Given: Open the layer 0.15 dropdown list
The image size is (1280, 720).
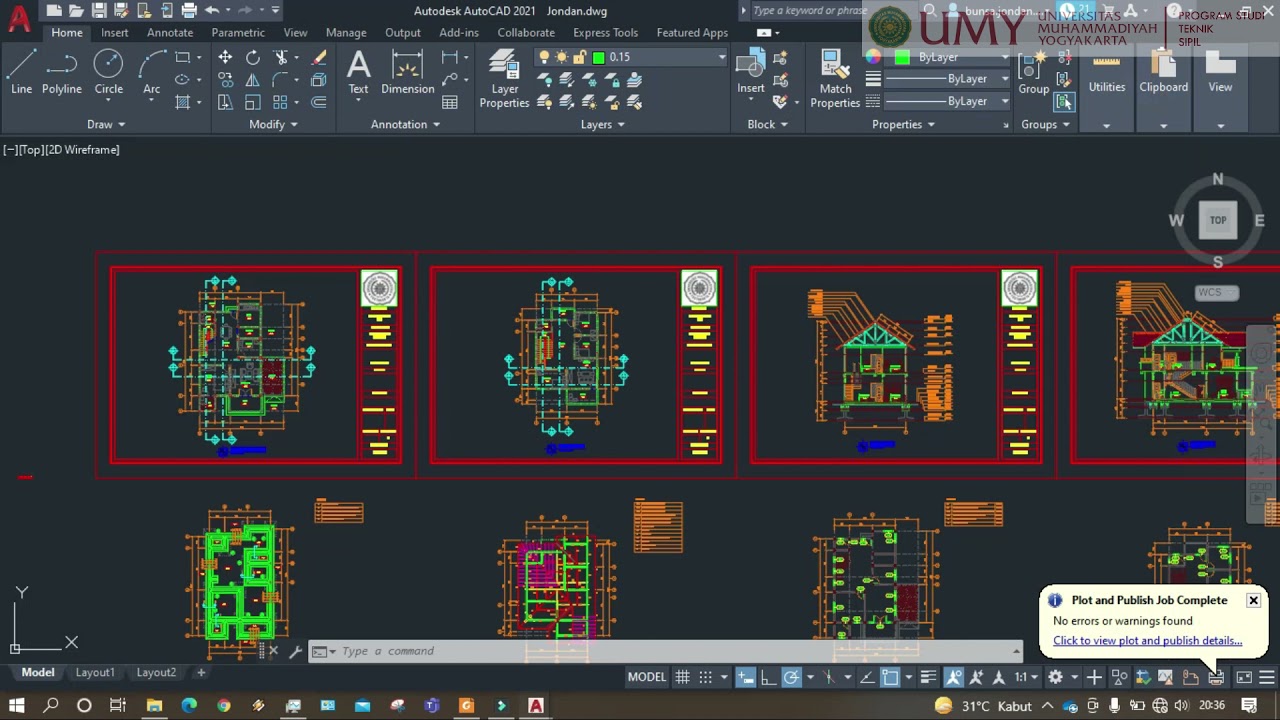Looking at the screenshot, I should (x=721, y=57).
